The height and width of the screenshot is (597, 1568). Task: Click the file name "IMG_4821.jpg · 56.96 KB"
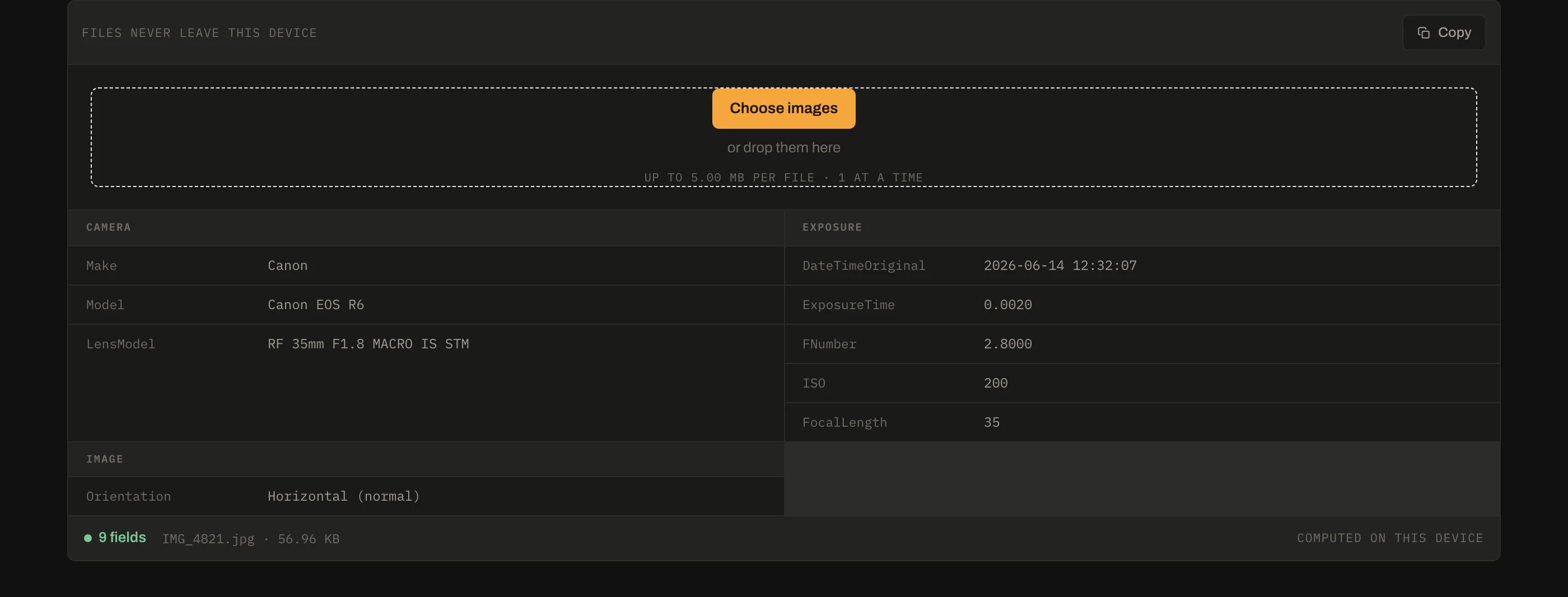pyautogui.click(x=250, y=539)
